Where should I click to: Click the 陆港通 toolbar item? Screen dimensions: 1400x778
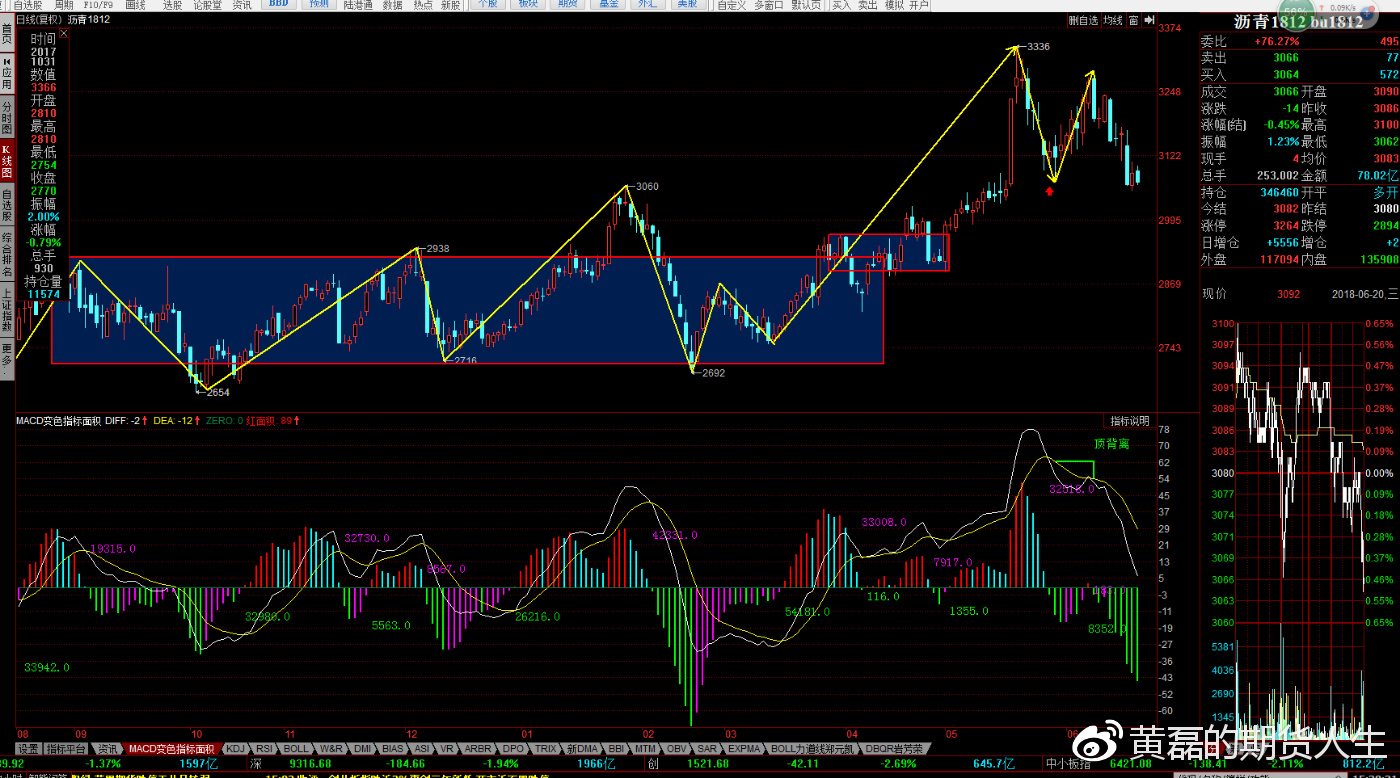click(x=358, y=5)
